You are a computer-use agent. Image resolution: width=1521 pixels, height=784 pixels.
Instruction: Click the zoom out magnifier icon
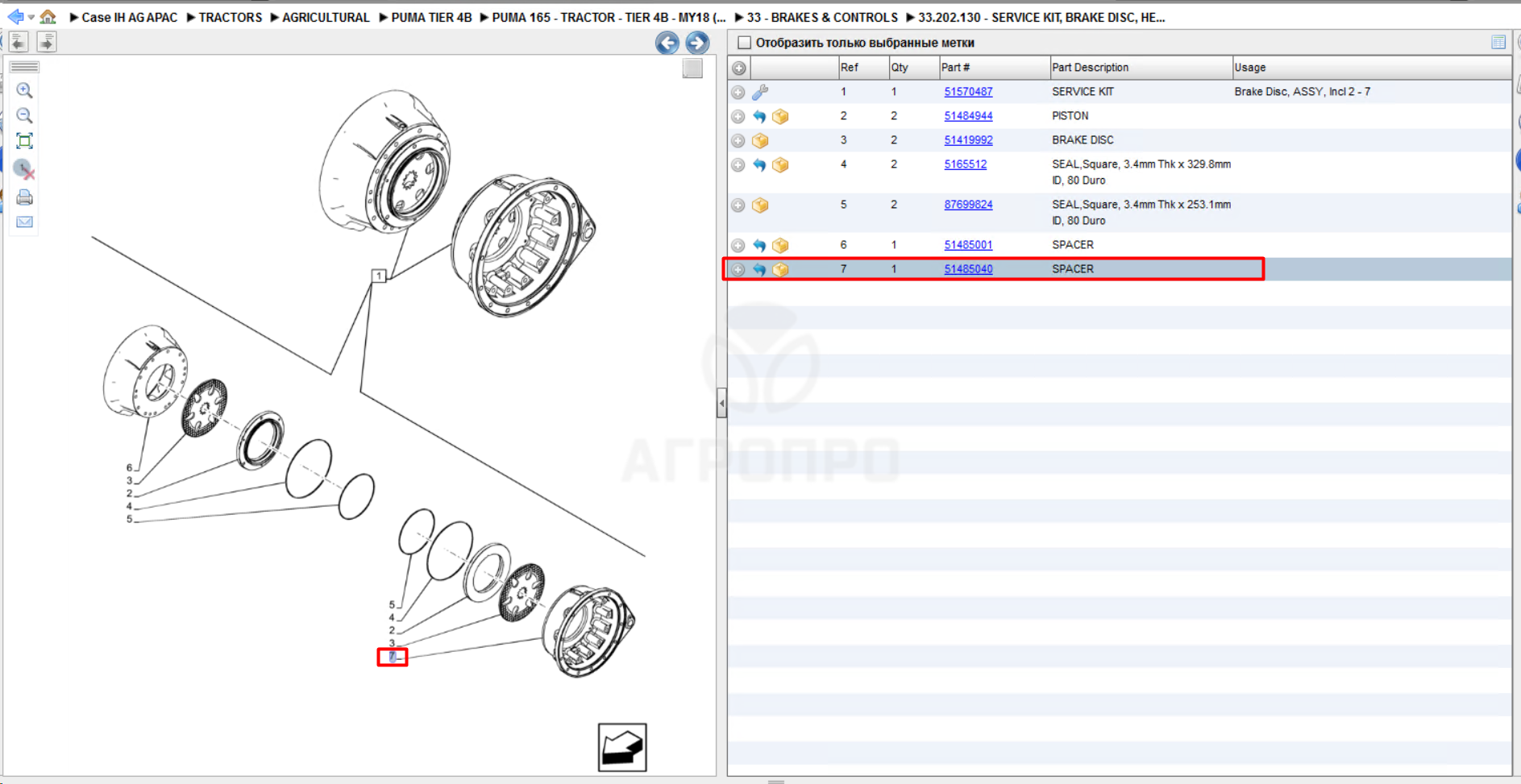[24, 116]
